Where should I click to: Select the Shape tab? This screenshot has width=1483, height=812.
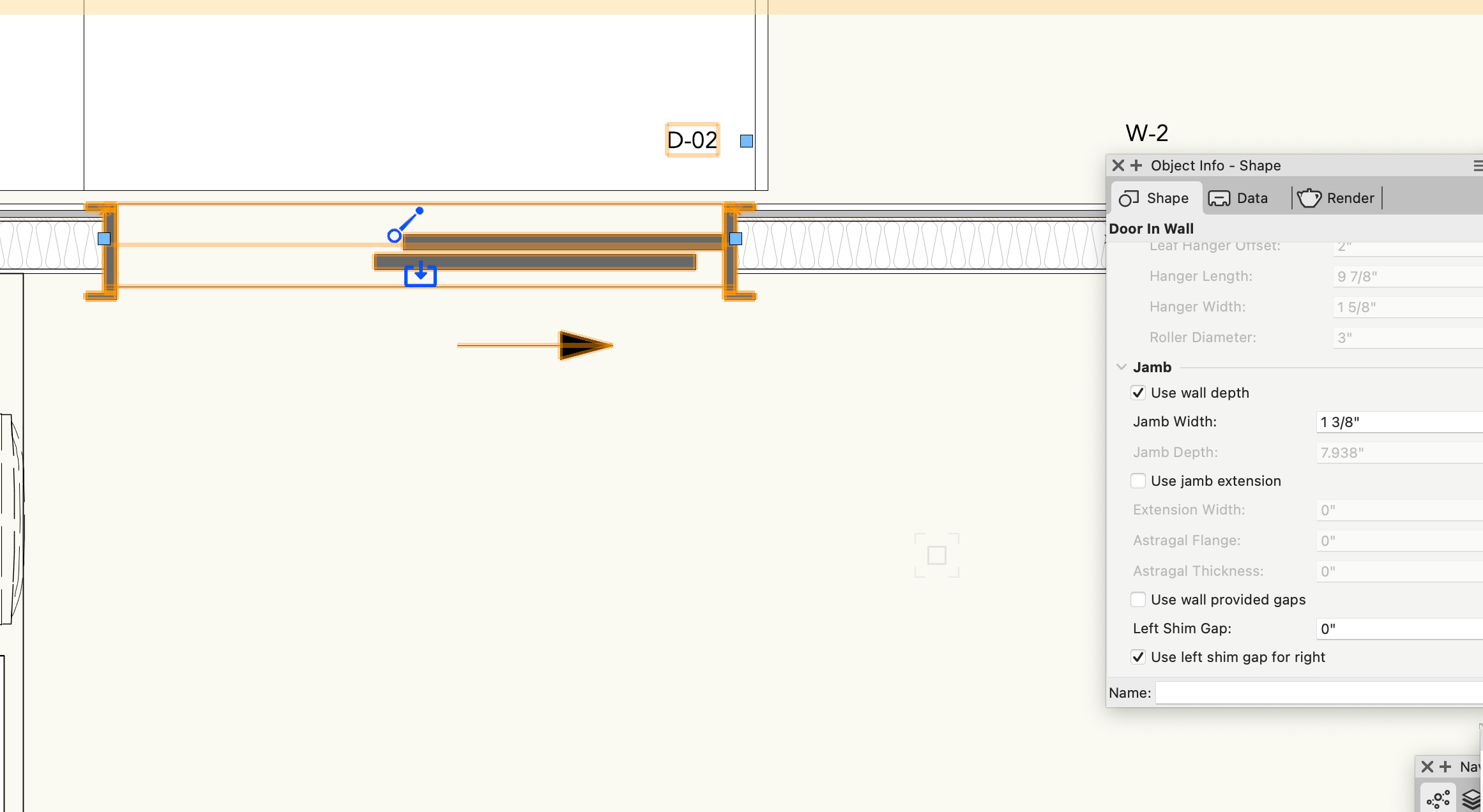tap(1155, 198)
